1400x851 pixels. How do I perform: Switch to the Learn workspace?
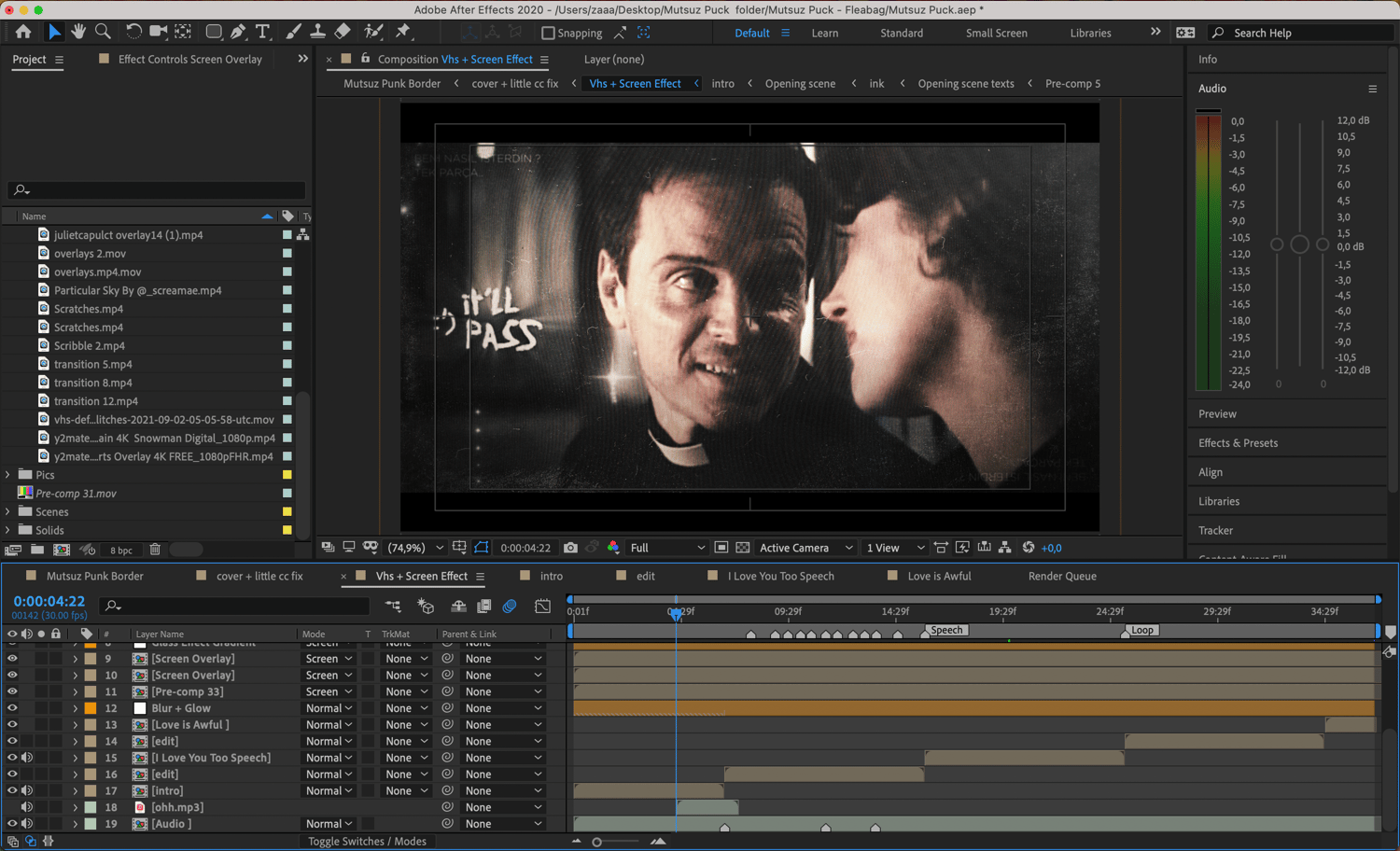(x=824, y=33)
